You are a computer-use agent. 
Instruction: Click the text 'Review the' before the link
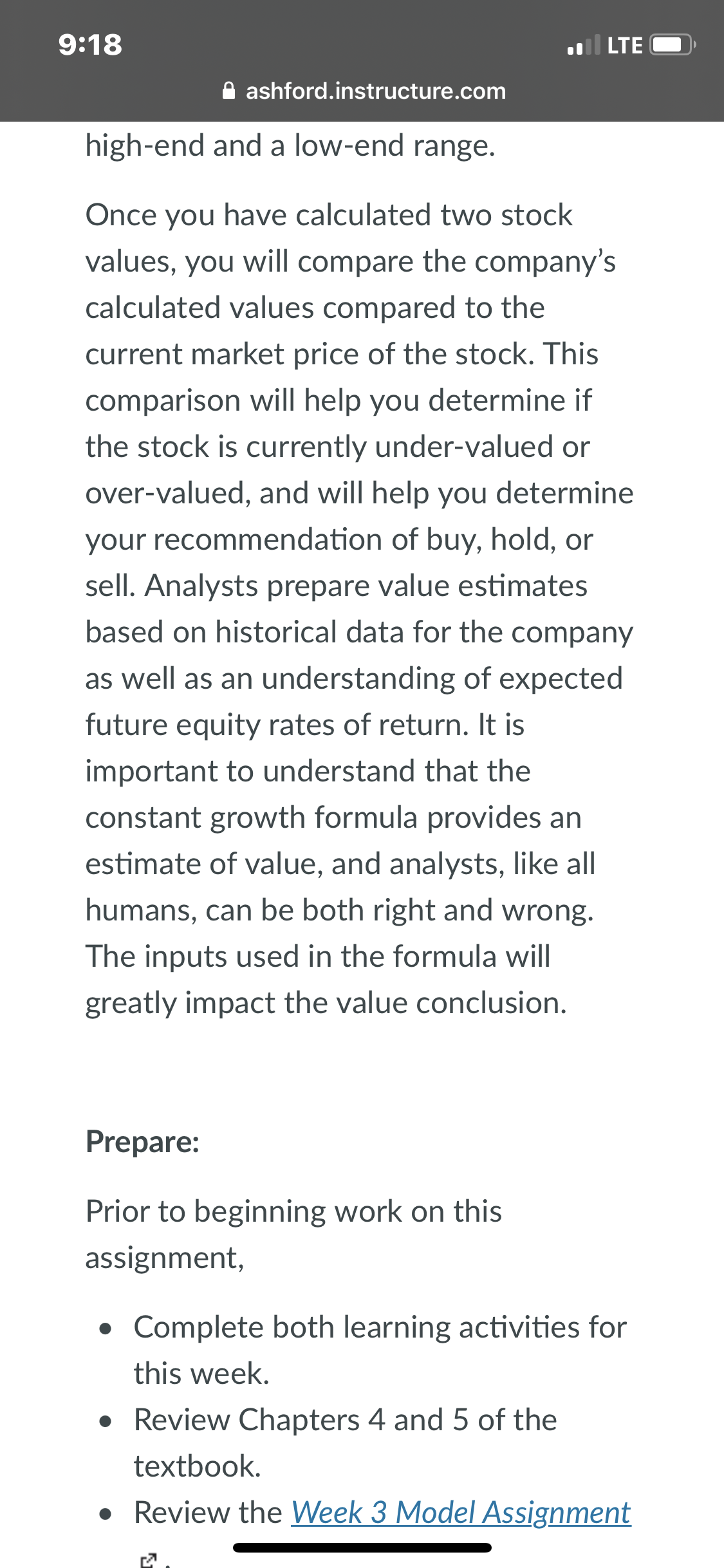[x=208, y=1513]
